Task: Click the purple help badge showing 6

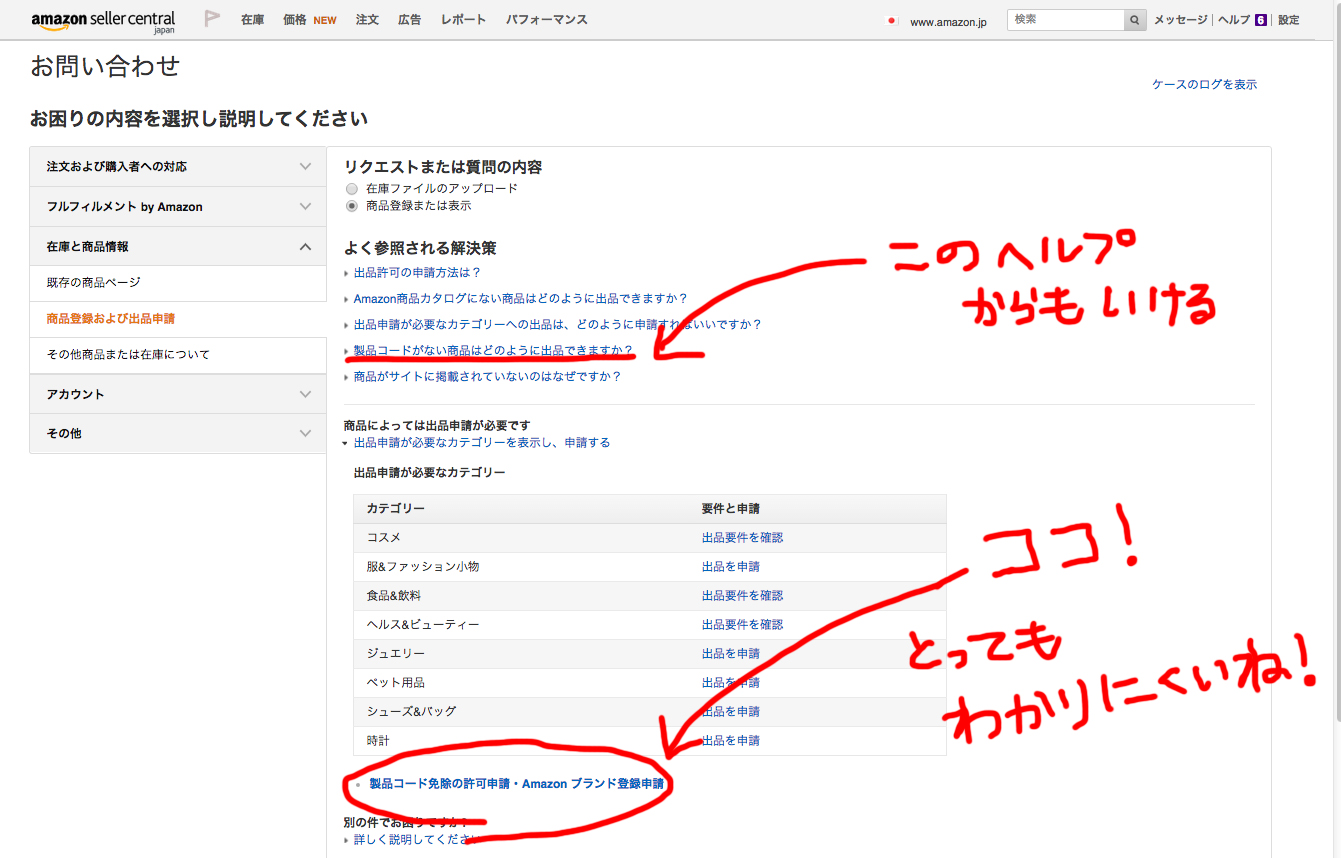Action: coord(1261,20)
